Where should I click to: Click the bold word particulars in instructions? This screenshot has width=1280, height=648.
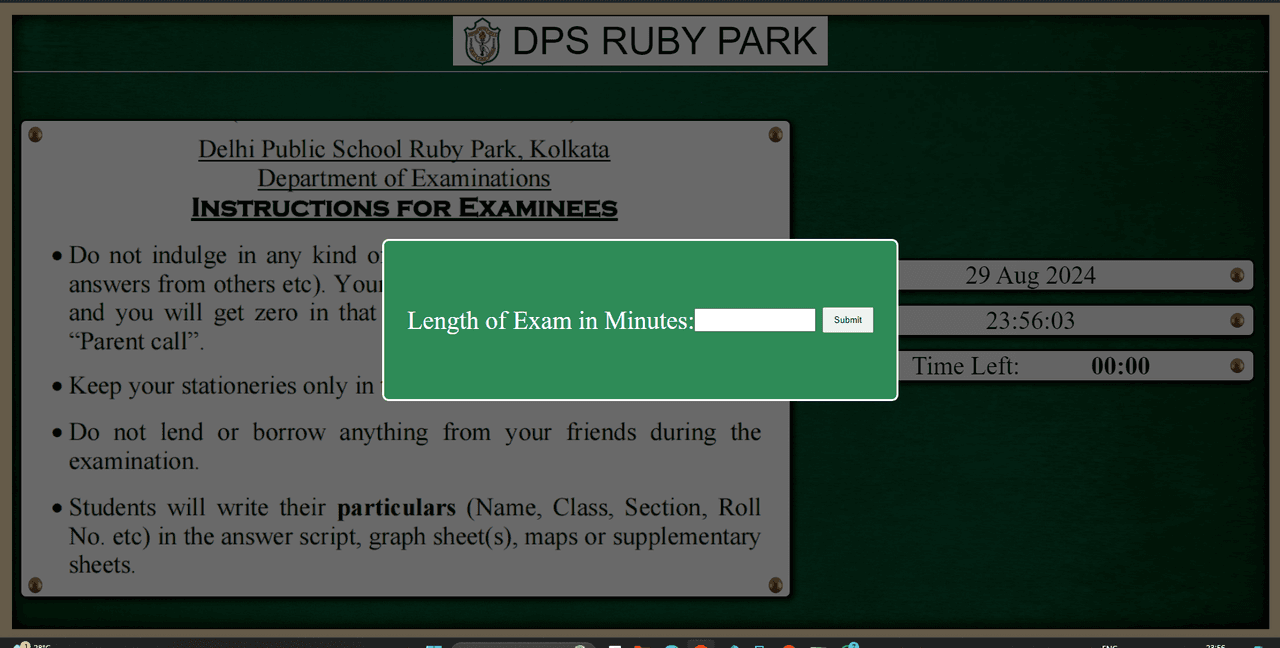397,507
